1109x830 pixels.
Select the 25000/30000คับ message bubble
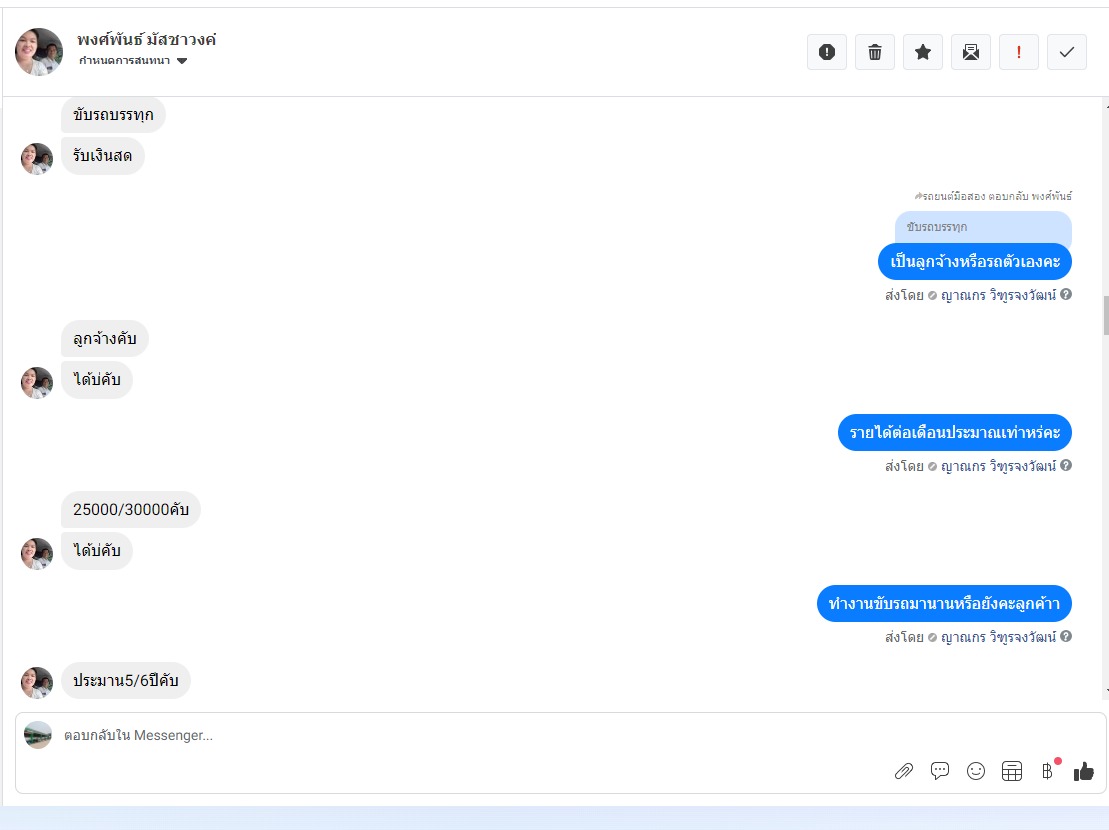click(x=131, y=509)
